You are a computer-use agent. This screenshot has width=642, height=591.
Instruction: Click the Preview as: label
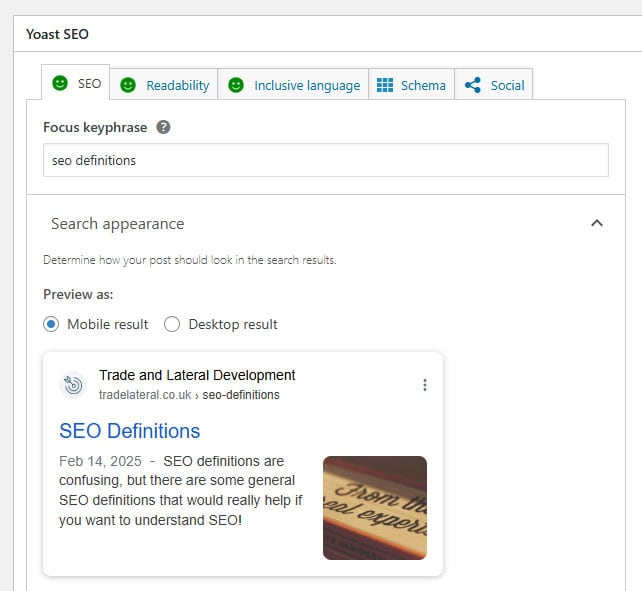pyautogui.click(x=78, y=294)
